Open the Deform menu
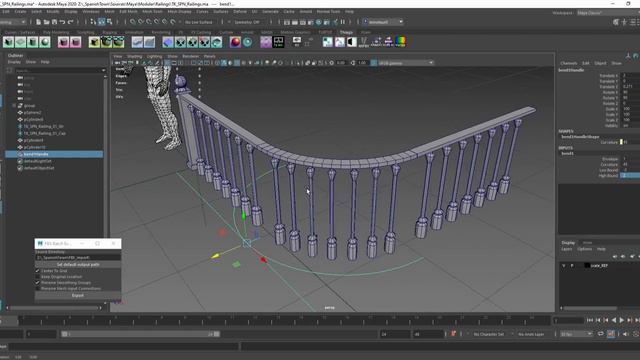 pyautogui.click(x=240, y=12)
